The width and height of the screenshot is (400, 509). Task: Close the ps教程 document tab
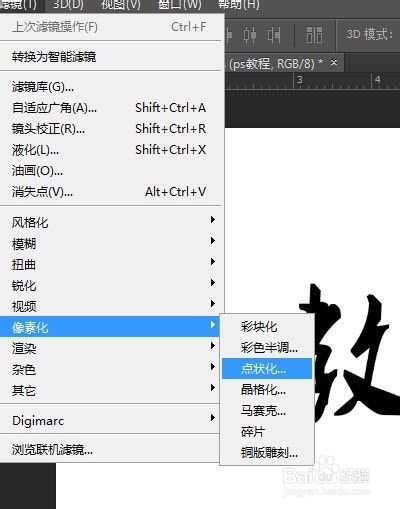coord(334,62)
